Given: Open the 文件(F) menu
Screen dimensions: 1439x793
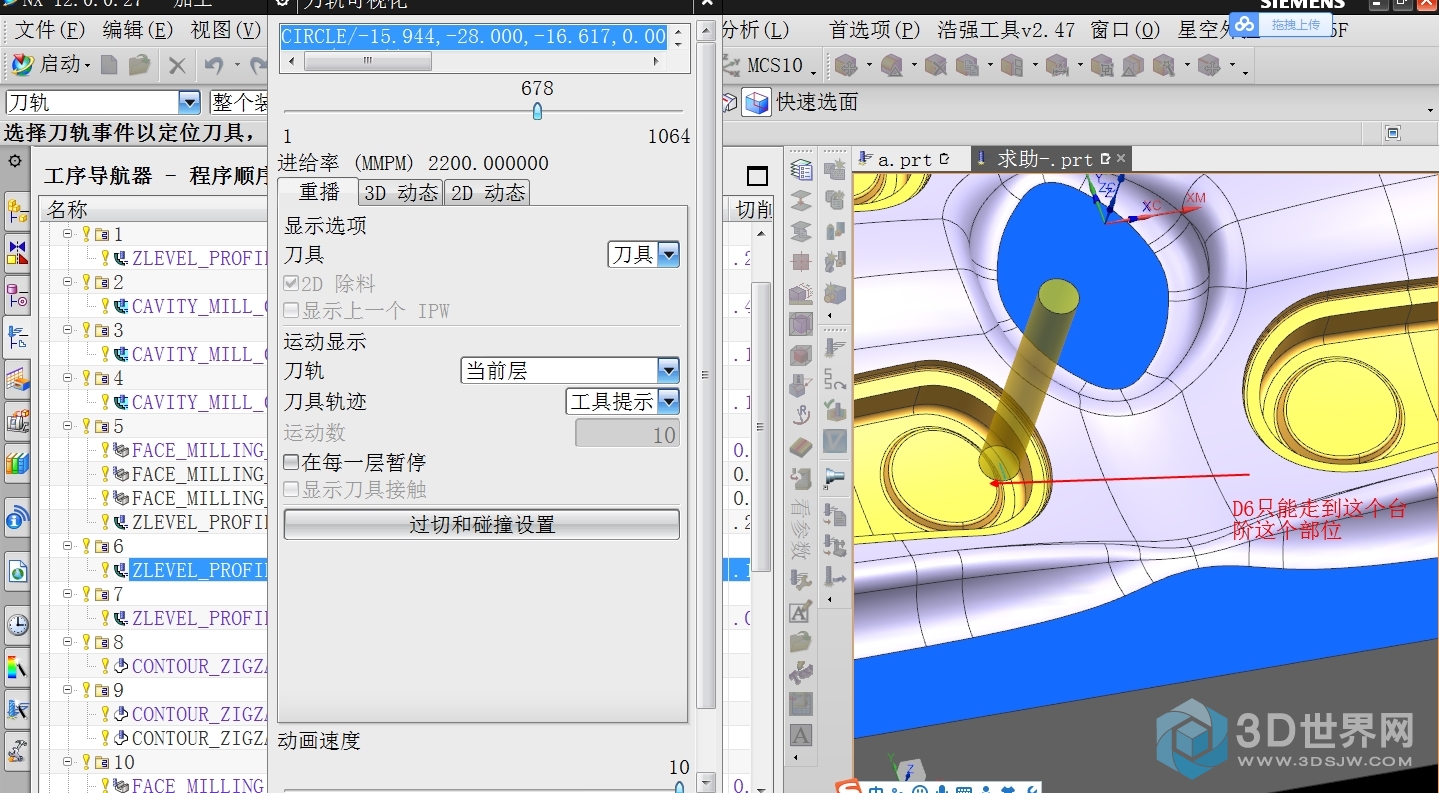Looking at the screenshot, I should point(50,30).
